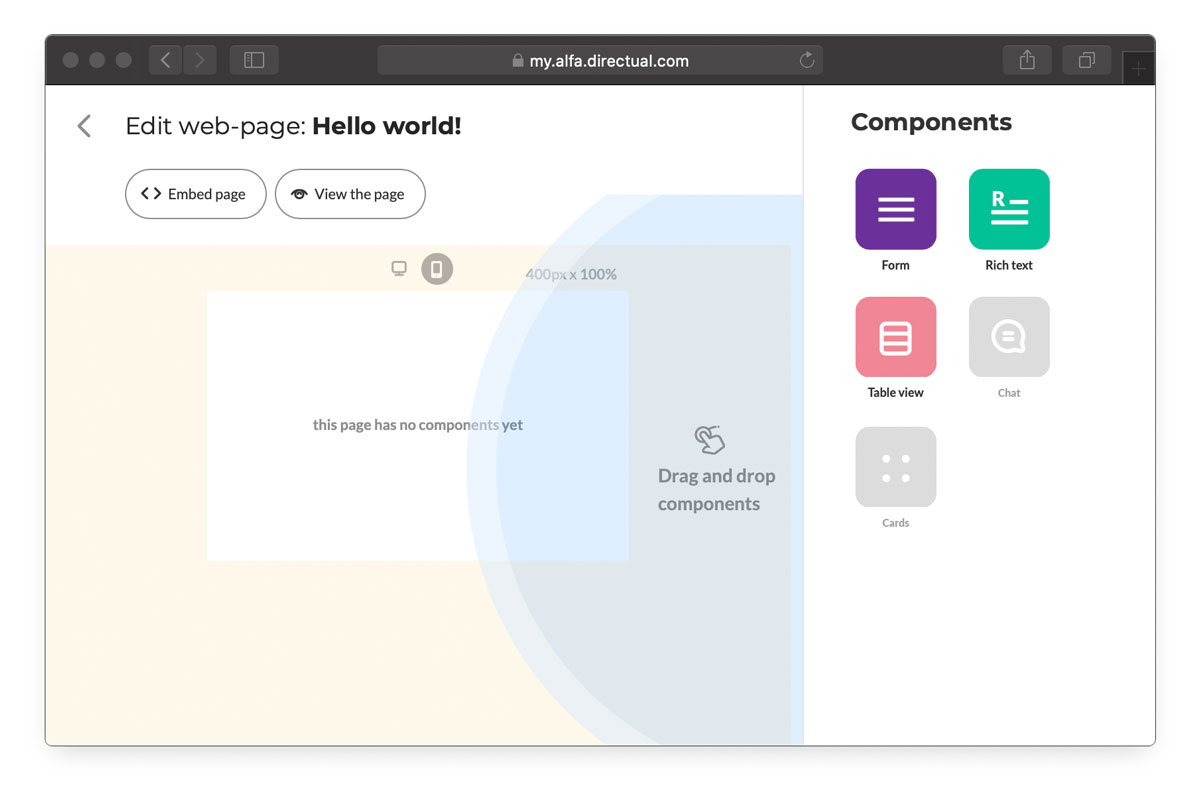Click the grayed Chat component icon

1008,337
